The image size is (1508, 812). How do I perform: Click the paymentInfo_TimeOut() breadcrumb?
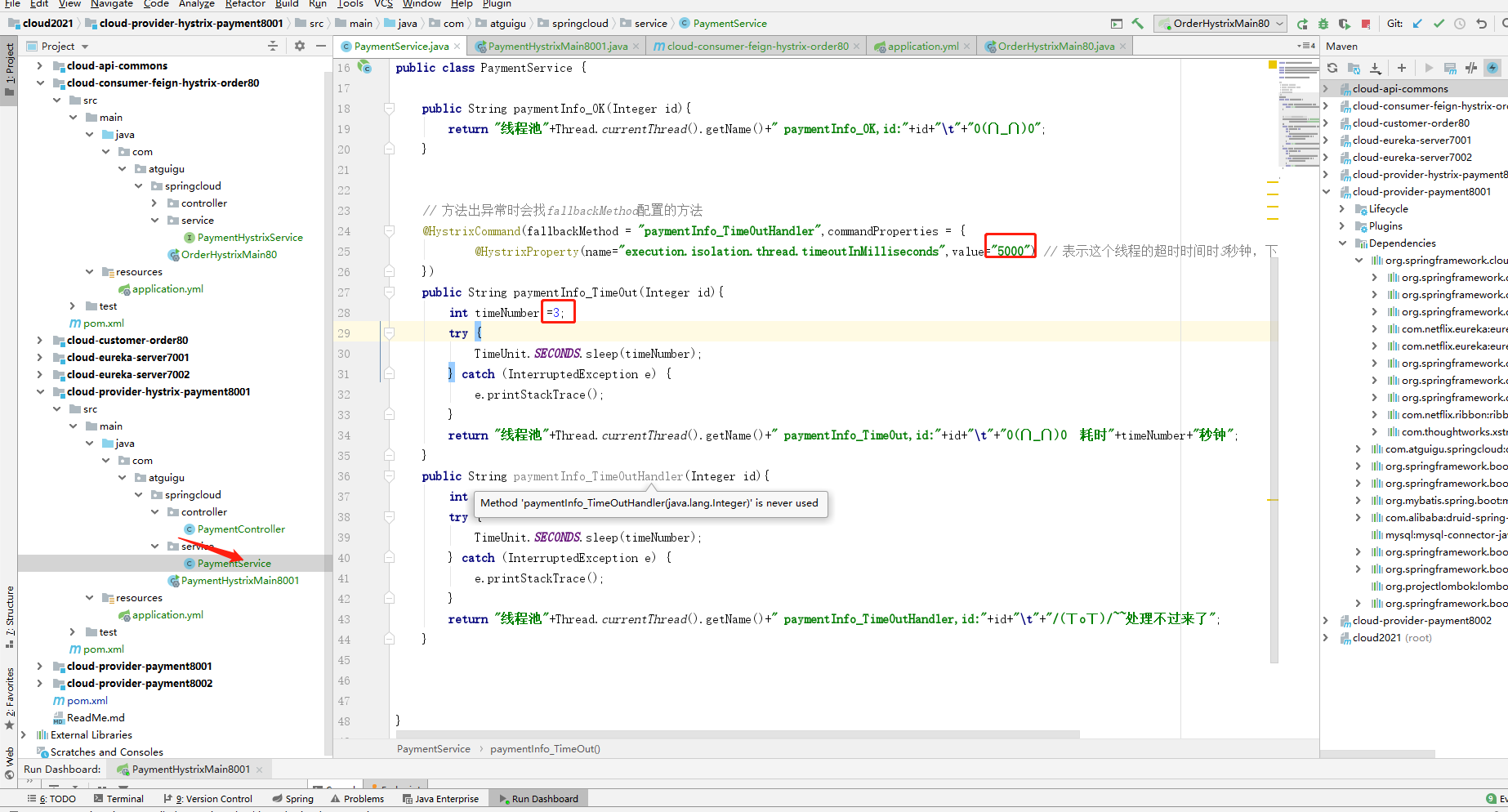545,749
